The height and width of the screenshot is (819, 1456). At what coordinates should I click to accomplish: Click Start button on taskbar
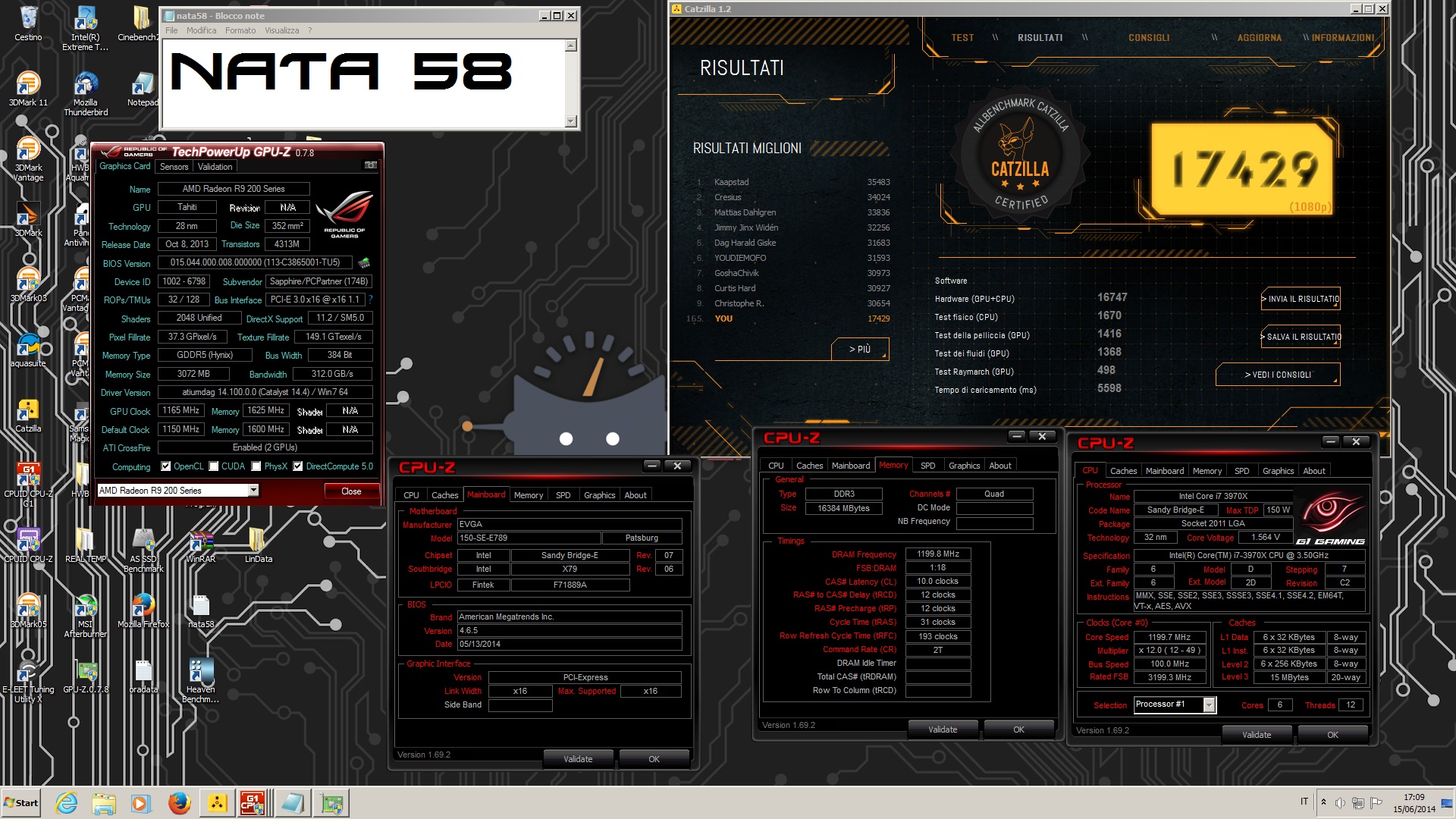(21, 803)
